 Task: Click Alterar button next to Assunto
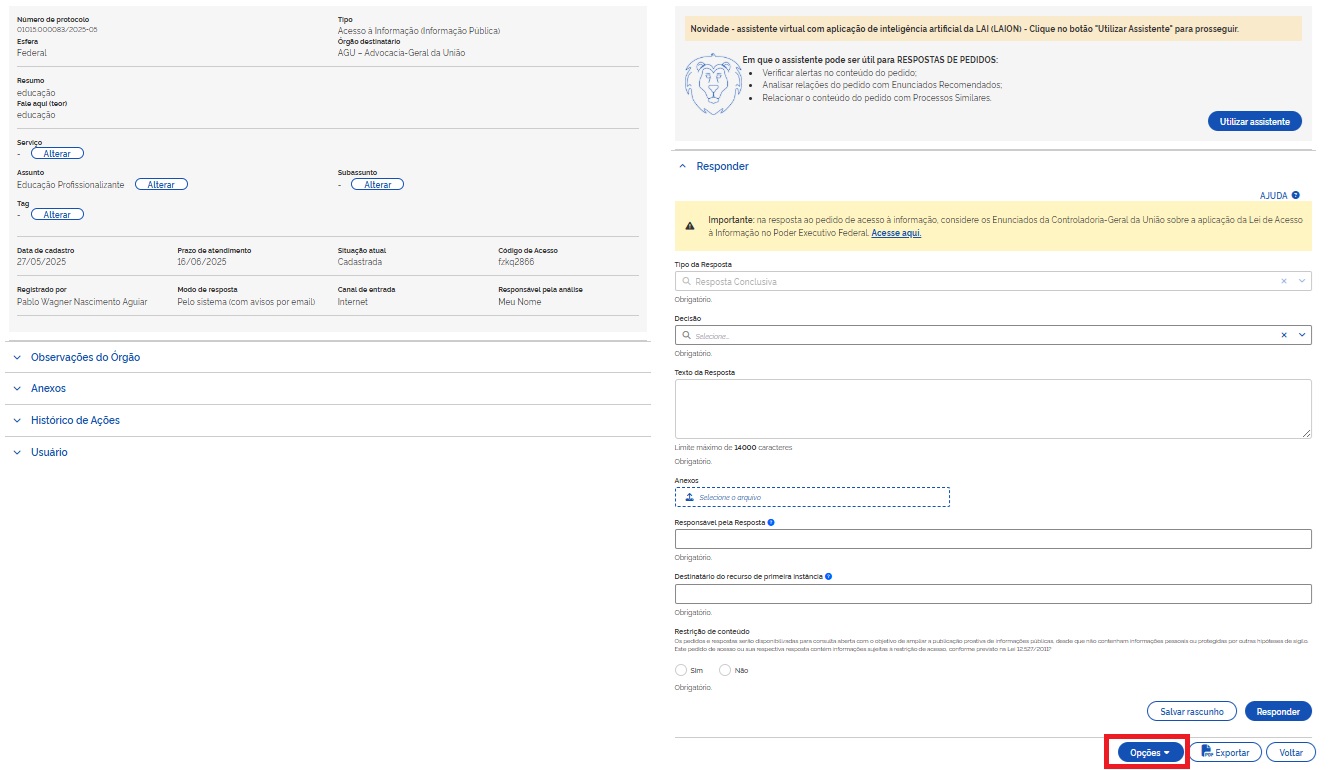click(161, 185)
